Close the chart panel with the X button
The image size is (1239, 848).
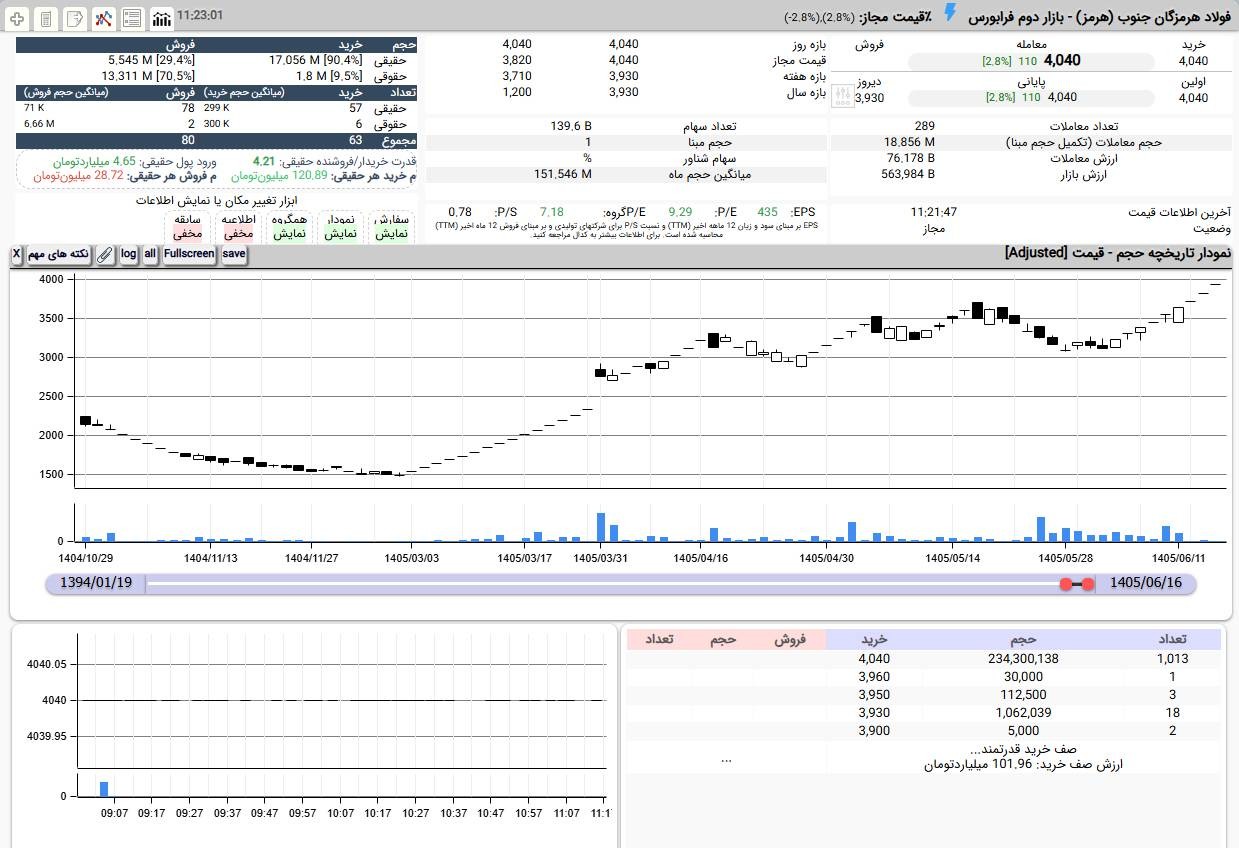16,255
